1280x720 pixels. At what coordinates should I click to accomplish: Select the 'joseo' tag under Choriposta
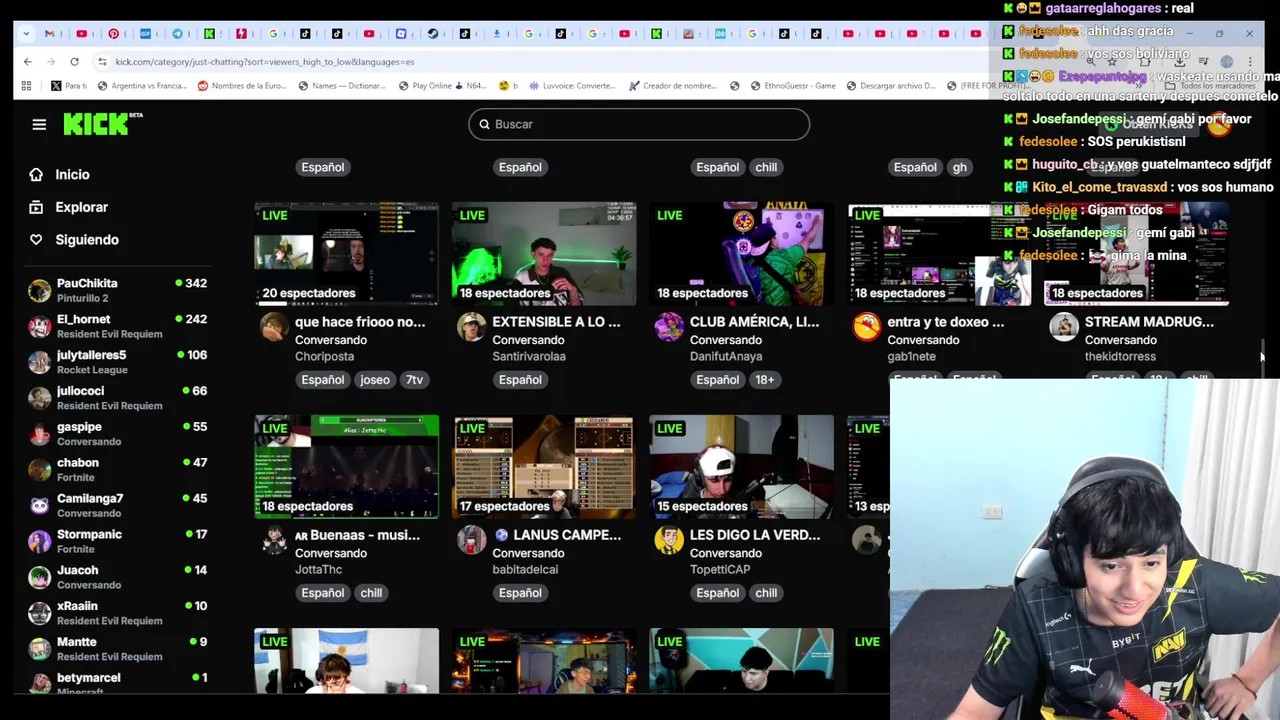(x=375, y=380)
